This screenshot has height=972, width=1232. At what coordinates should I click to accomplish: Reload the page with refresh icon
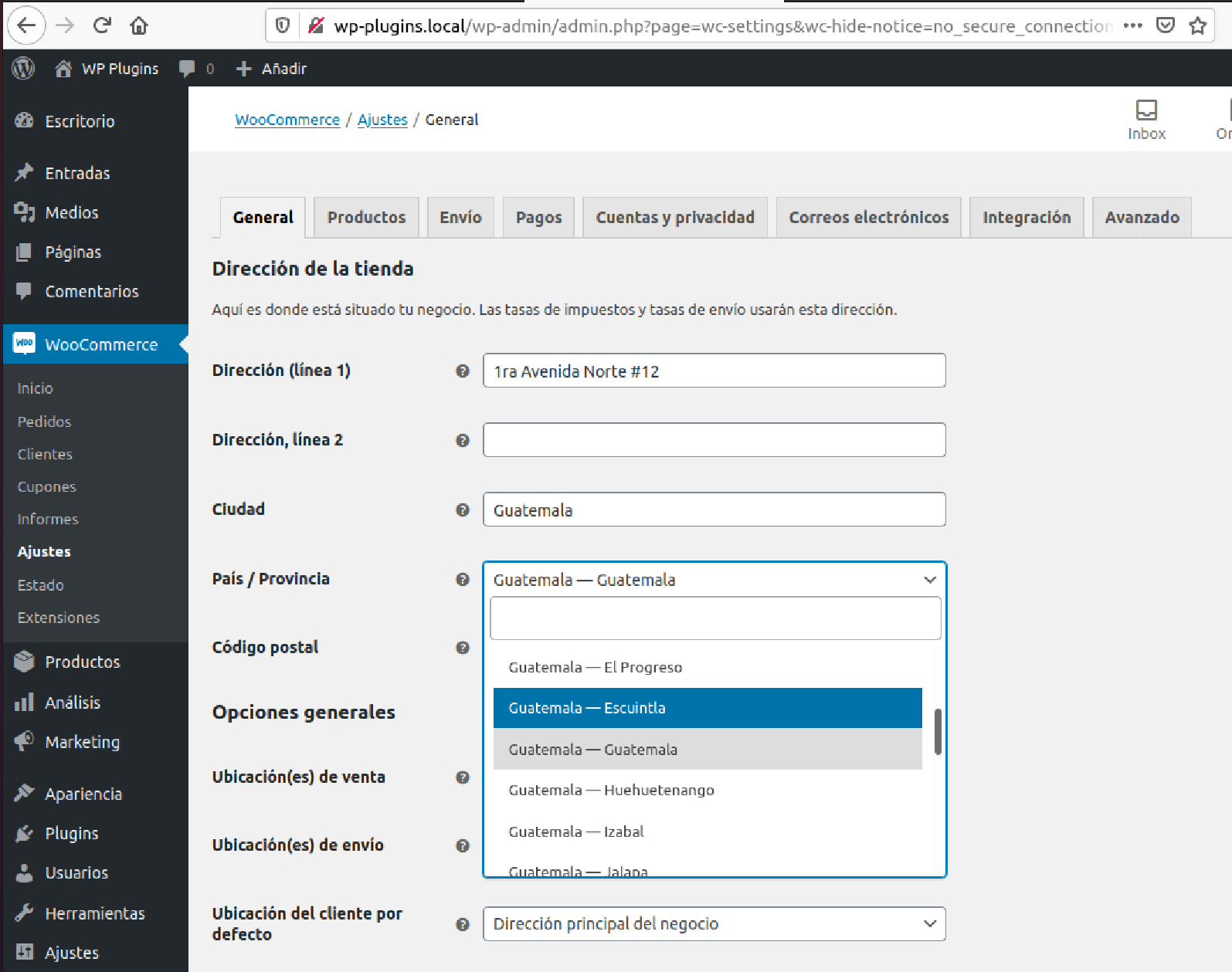pos(102,25)
